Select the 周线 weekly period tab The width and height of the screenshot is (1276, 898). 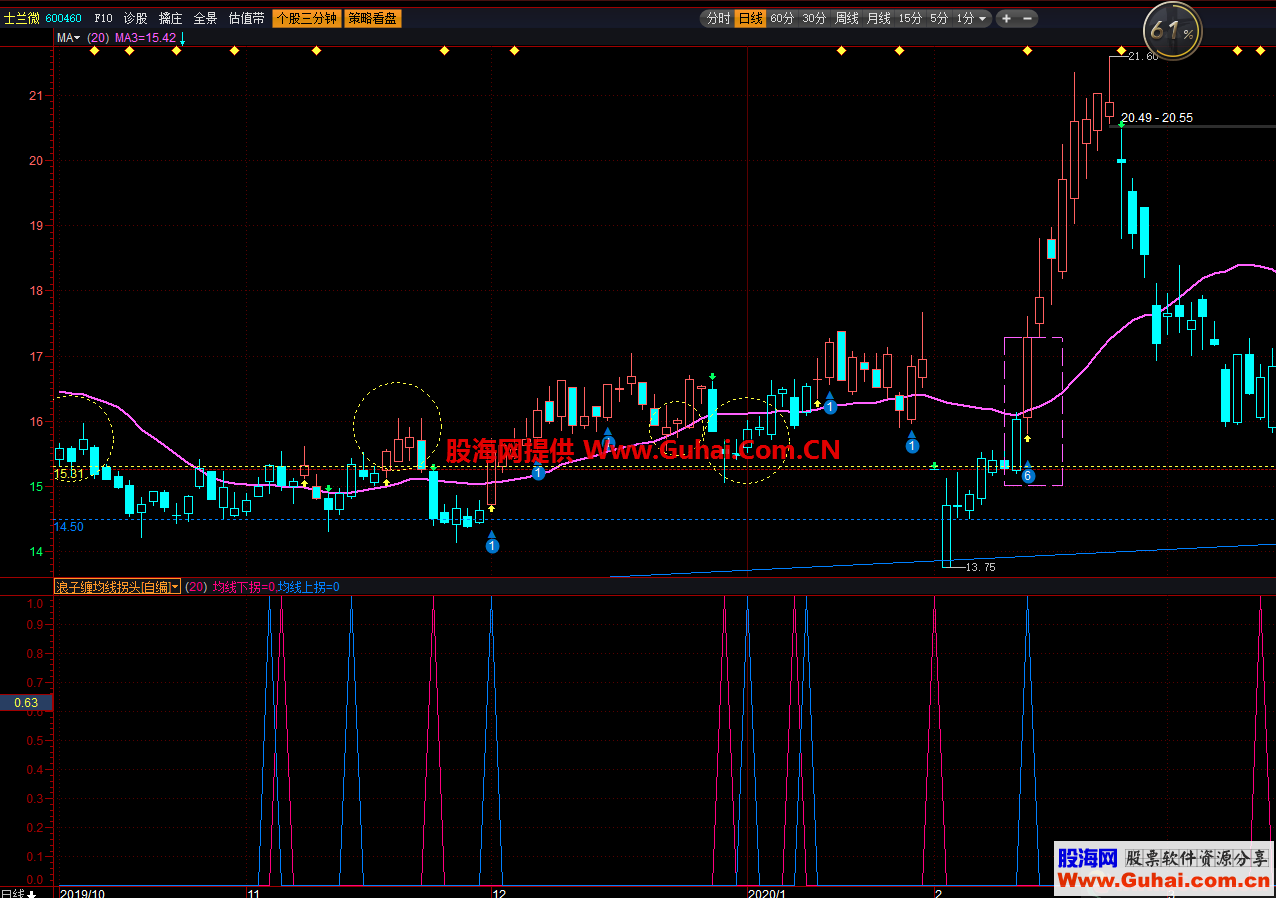click(x=846, y=18)
